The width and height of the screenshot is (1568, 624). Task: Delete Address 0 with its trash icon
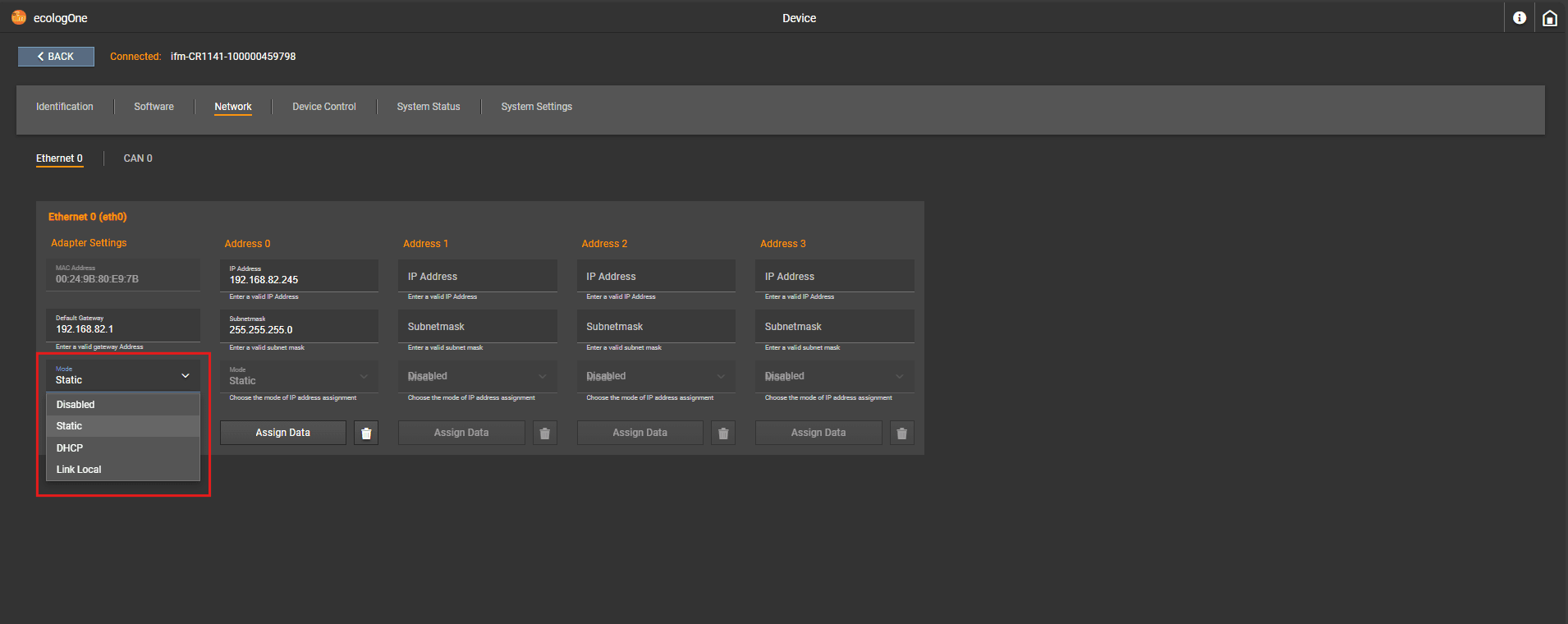366,433
